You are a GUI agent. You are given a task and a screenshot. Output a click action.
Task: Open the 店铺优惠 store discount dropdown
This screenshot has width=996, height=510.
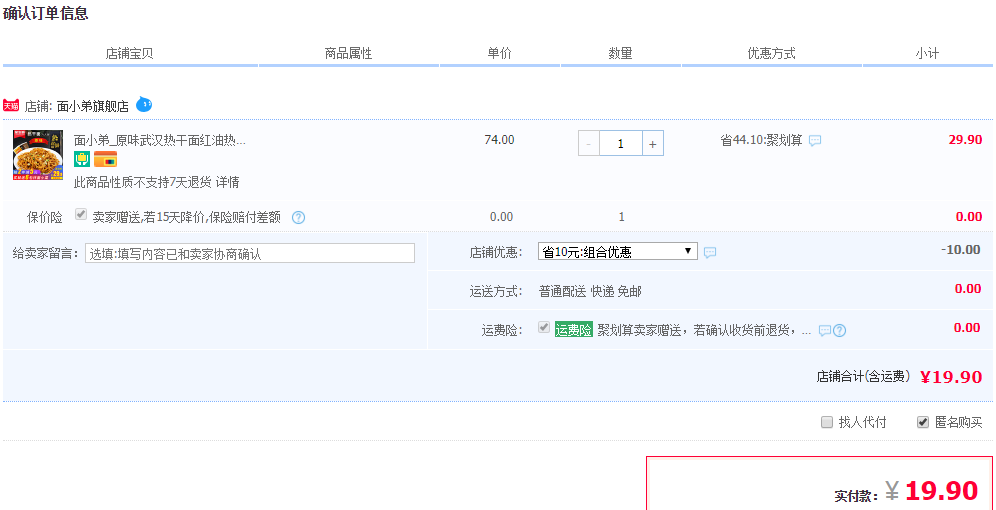617,252
